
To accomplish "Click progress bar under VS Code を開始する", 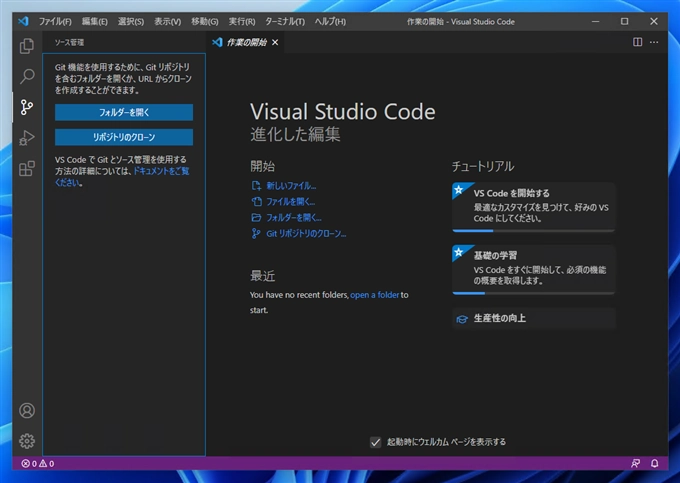I will 533,231.
